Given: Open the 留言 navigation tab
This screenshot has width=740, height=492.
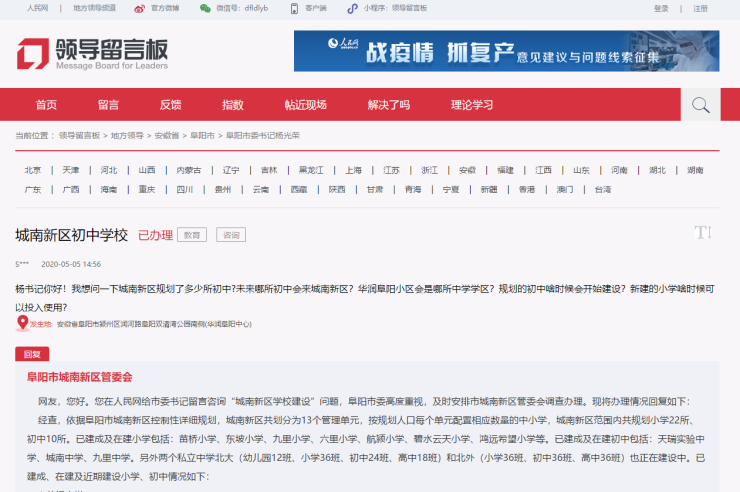Looking at the screenshot, I should [x=109, y=105].
